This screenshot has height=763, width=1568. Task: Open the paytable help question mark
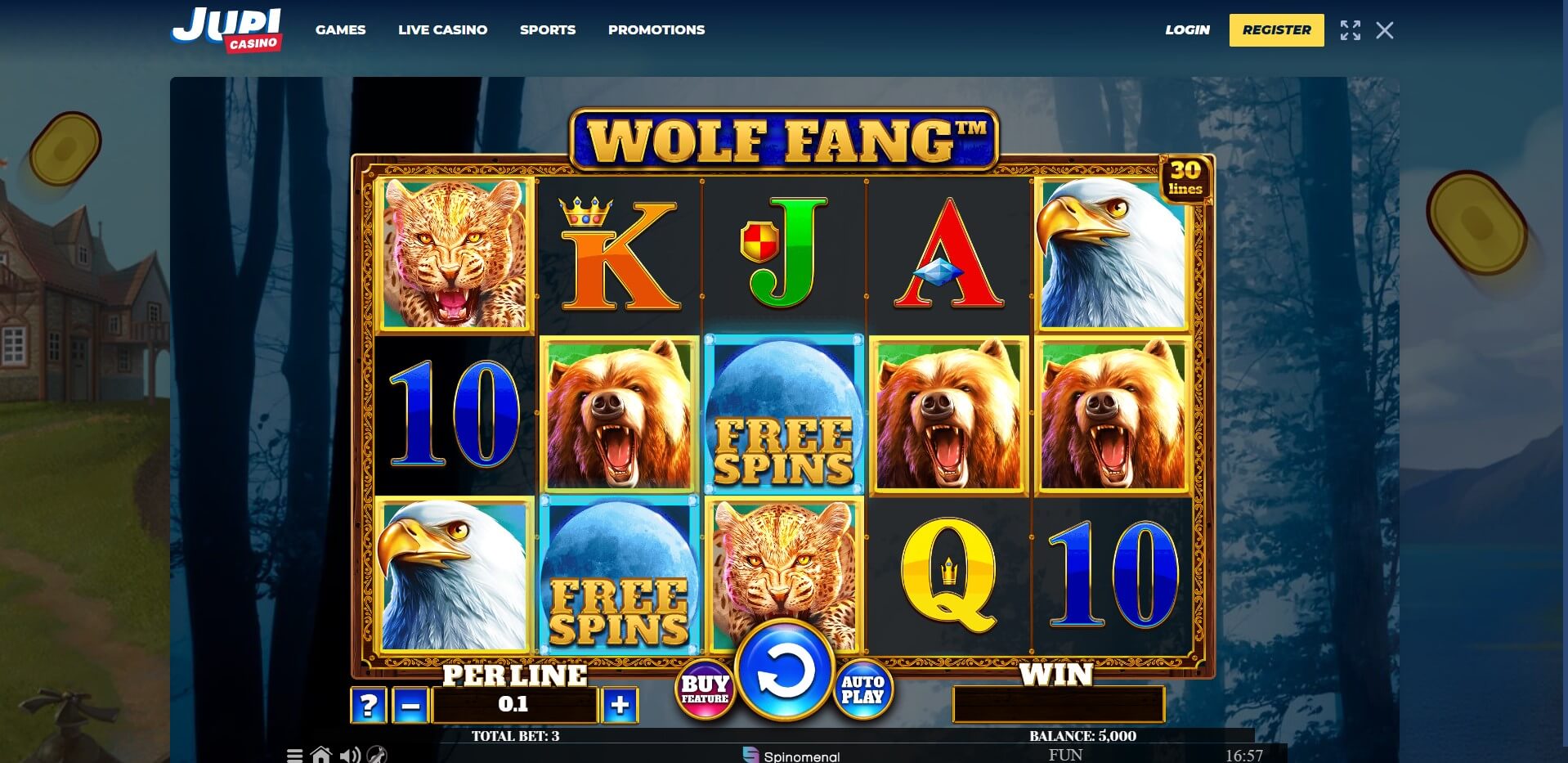368,705
